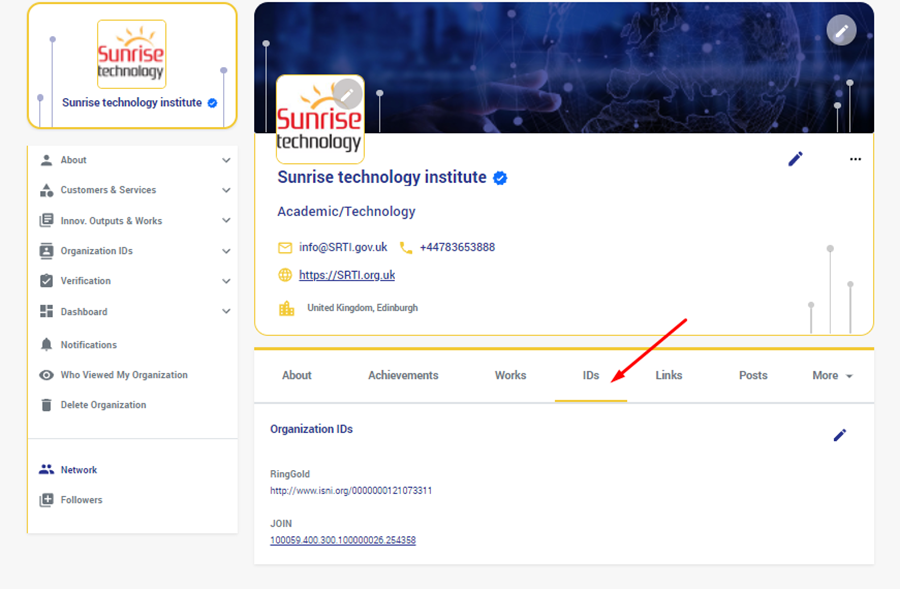Viewport: 900px width, 589px height.
Task: Click the Who Viewed My Organization eye icon
Action: tap(46, 375)
